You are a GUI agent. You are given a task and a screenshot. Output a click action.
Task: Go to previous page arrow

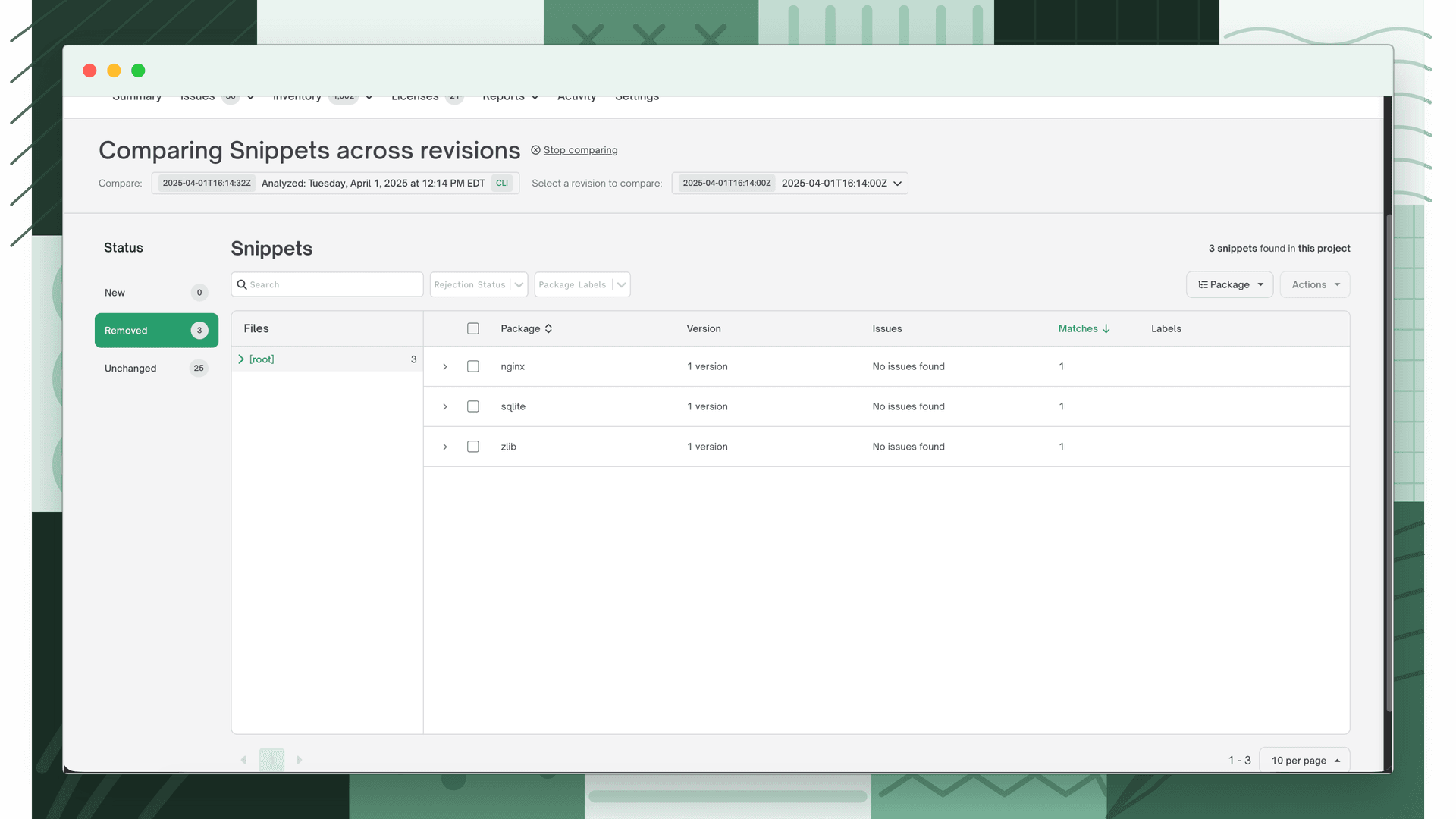(x=243, y=760)
